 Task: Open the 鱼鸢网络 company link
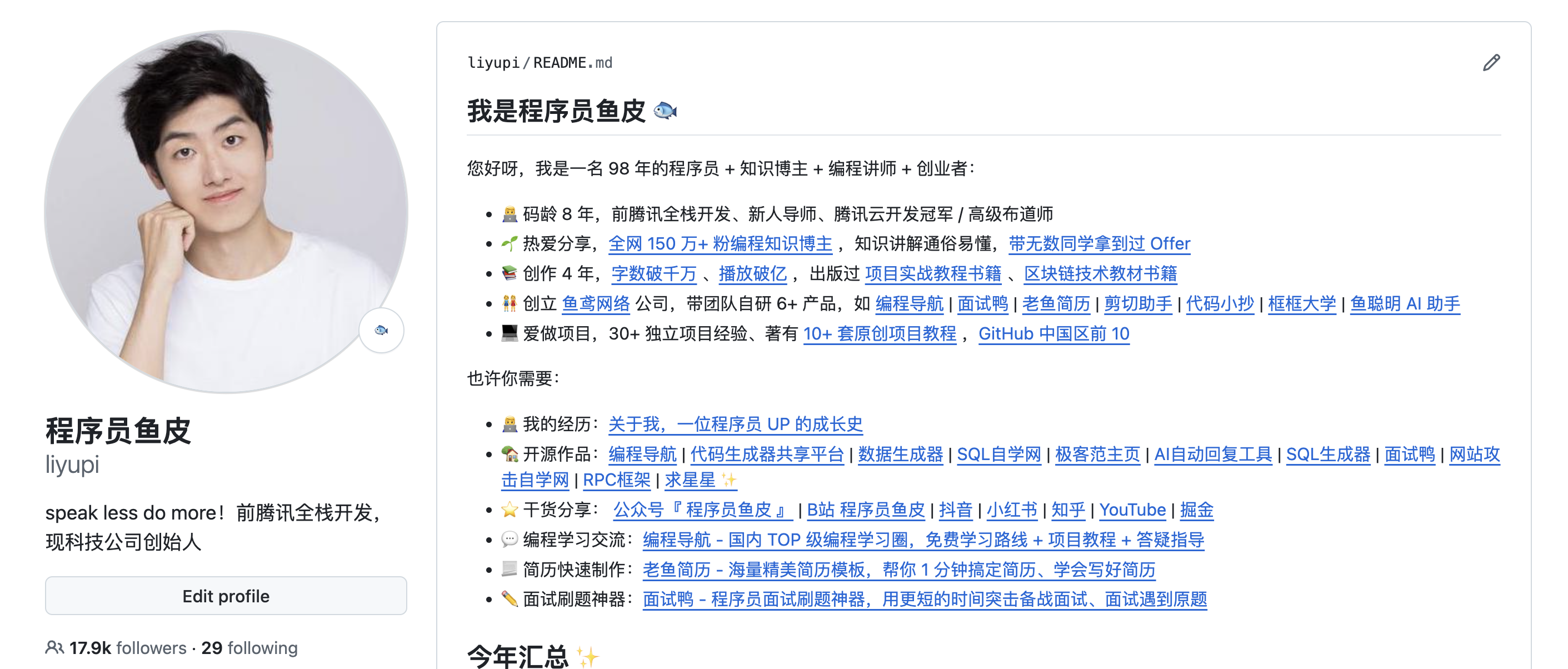(595, 304)
